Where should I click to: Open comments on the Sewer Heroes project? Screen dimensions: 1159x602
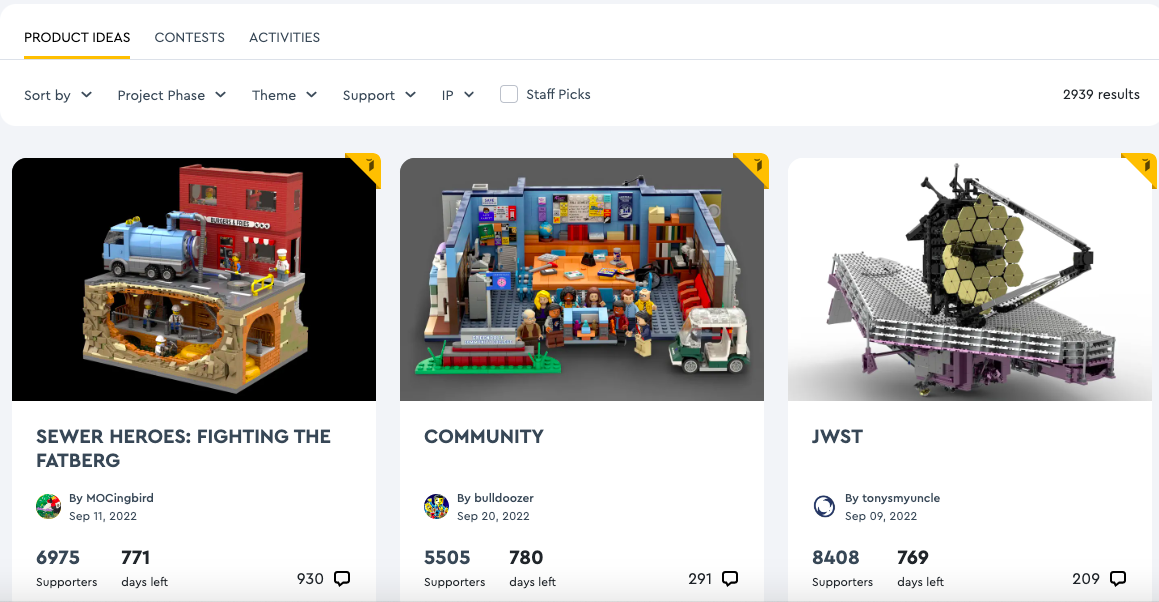tap(341, 578)
